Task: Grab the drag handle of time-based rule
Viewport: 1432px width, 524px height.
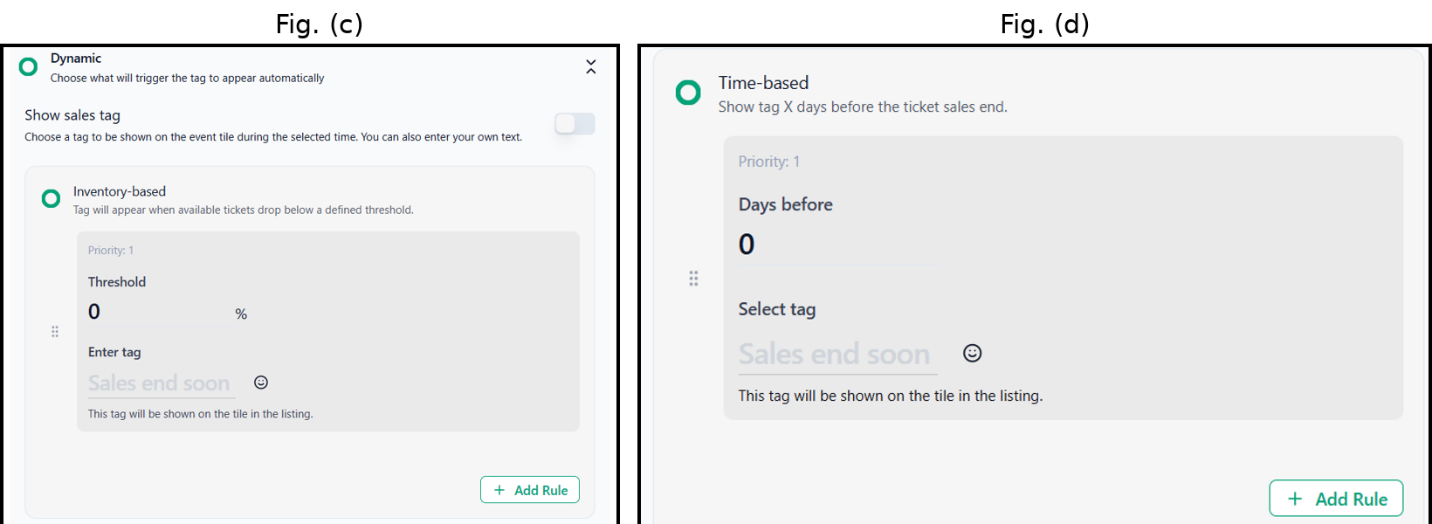Action: tap(693, 278)
